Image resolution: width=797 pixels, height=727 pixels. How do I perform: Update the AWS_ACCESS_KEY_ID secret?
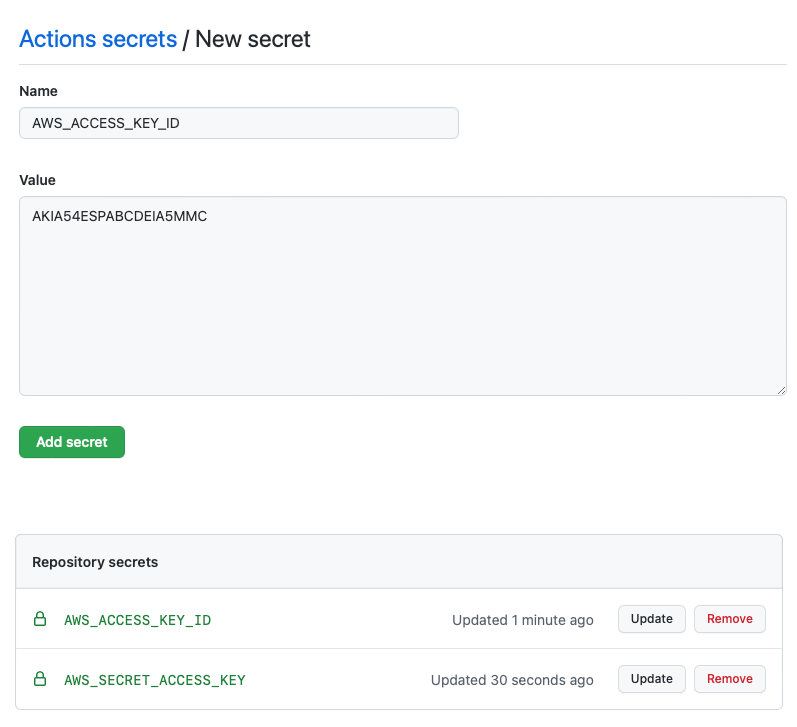(652, 619)
